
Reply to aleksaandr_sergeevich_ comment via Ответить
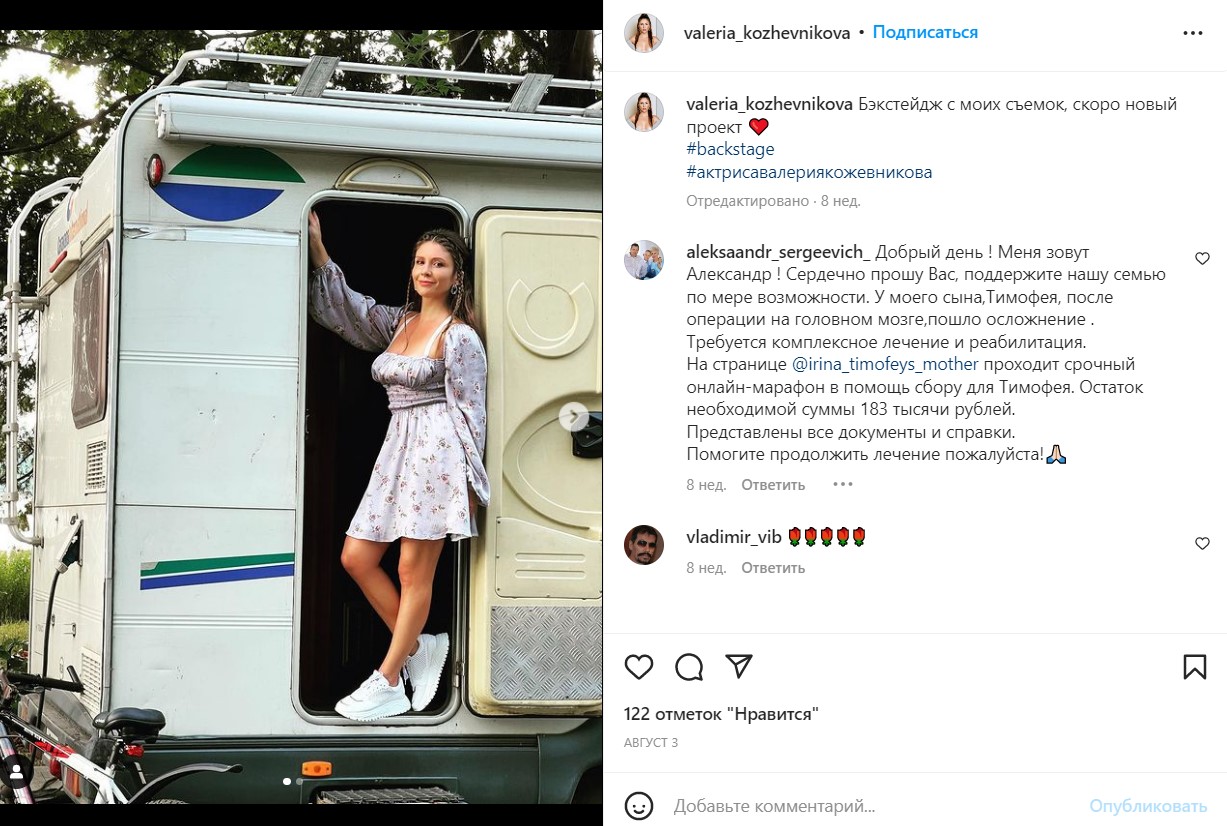pyautogui.click(x=773, y=485)
